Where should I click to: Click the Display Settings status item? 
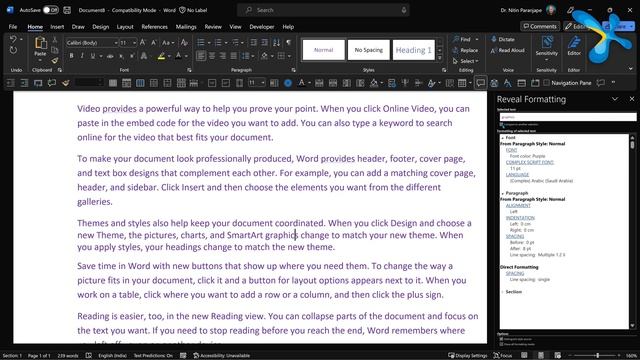467,356
